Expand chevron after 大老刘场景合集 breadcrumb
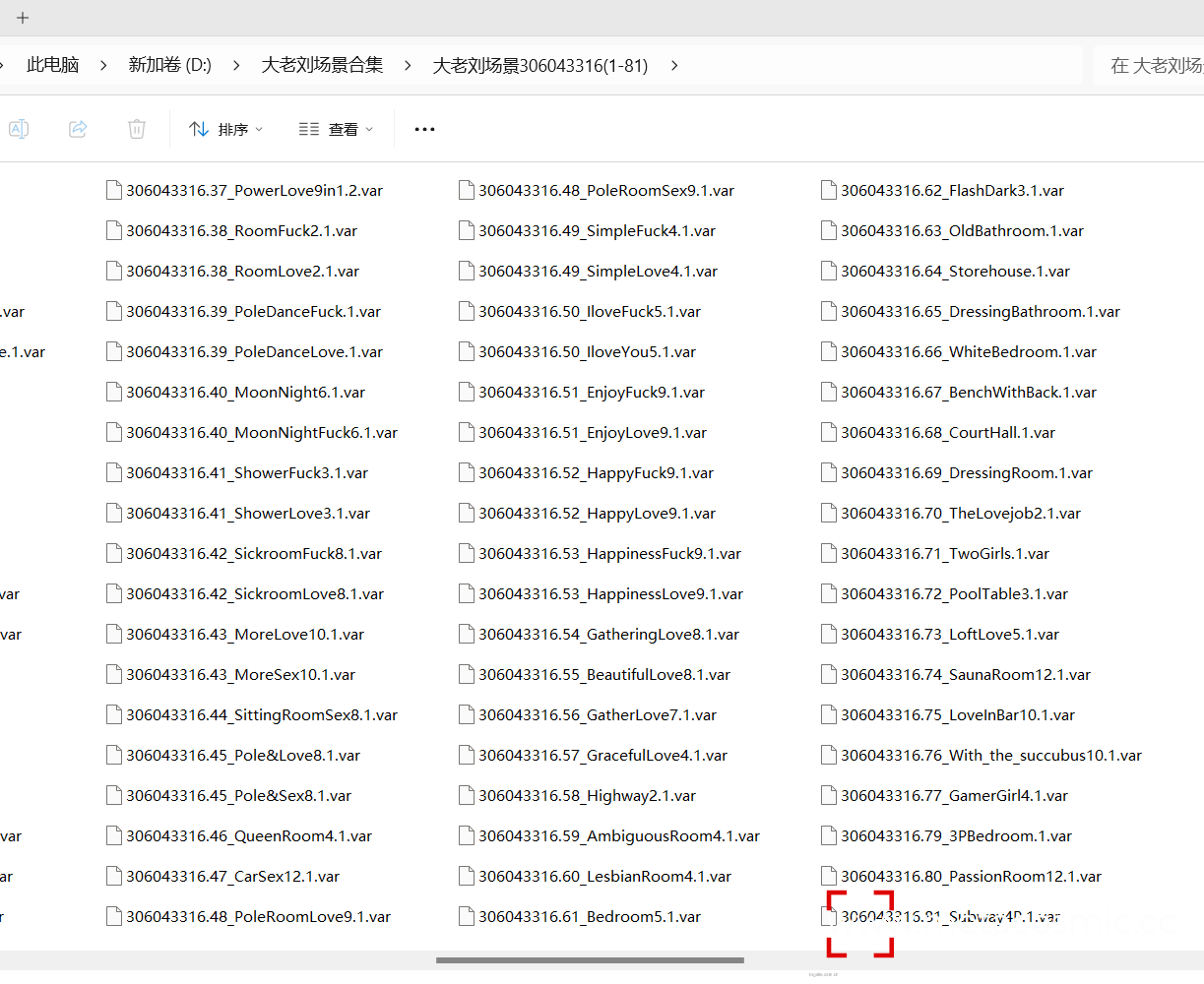 click(407, 65)
